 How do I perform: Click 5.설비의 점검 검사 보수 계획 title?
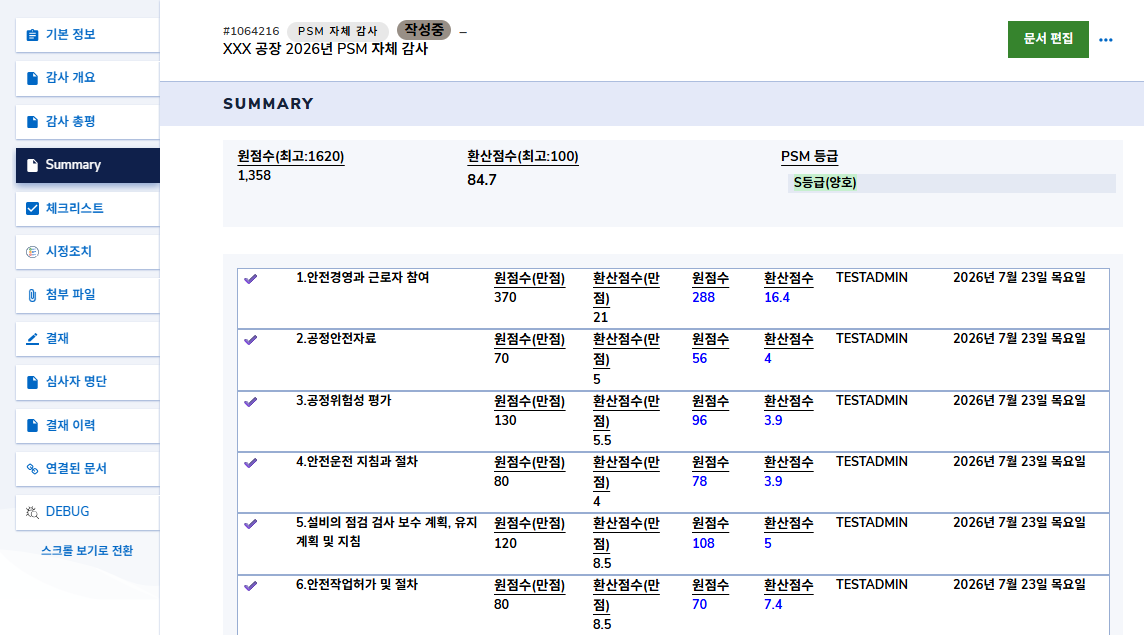click(x=387, y=532)
